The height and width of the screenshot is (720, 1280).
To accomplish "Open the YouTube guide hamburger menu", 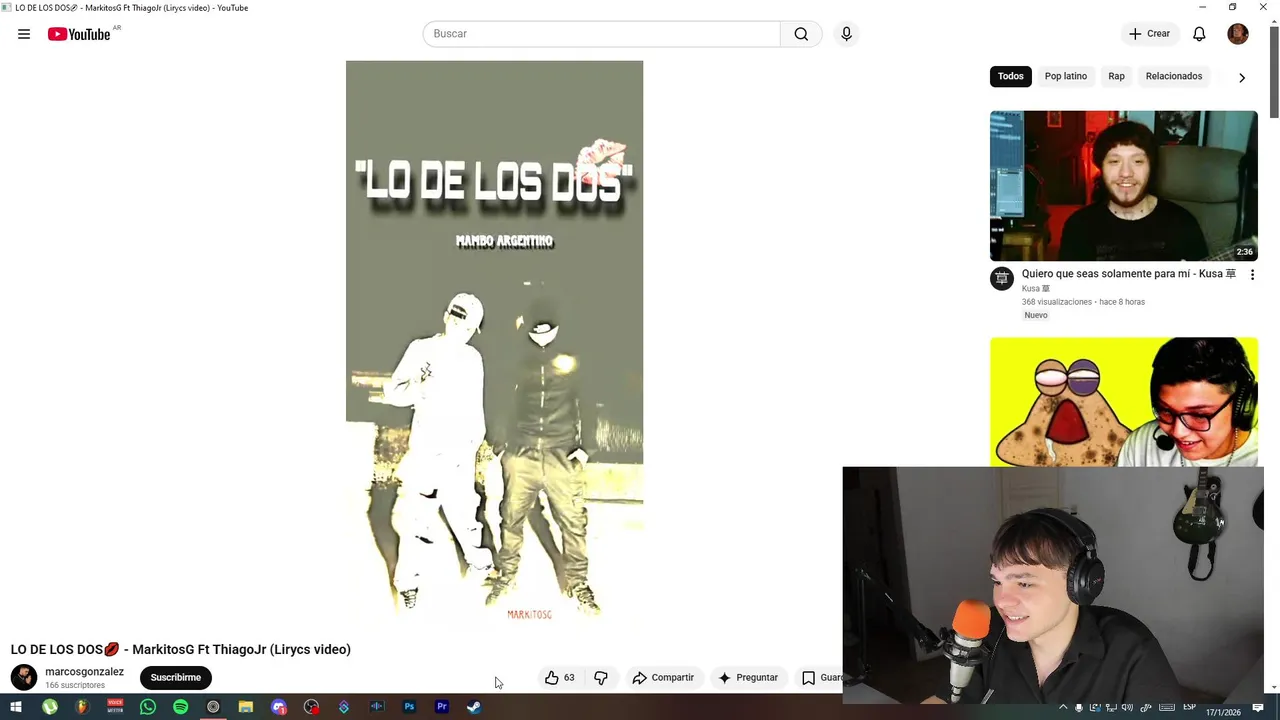I will click(24, 34).
